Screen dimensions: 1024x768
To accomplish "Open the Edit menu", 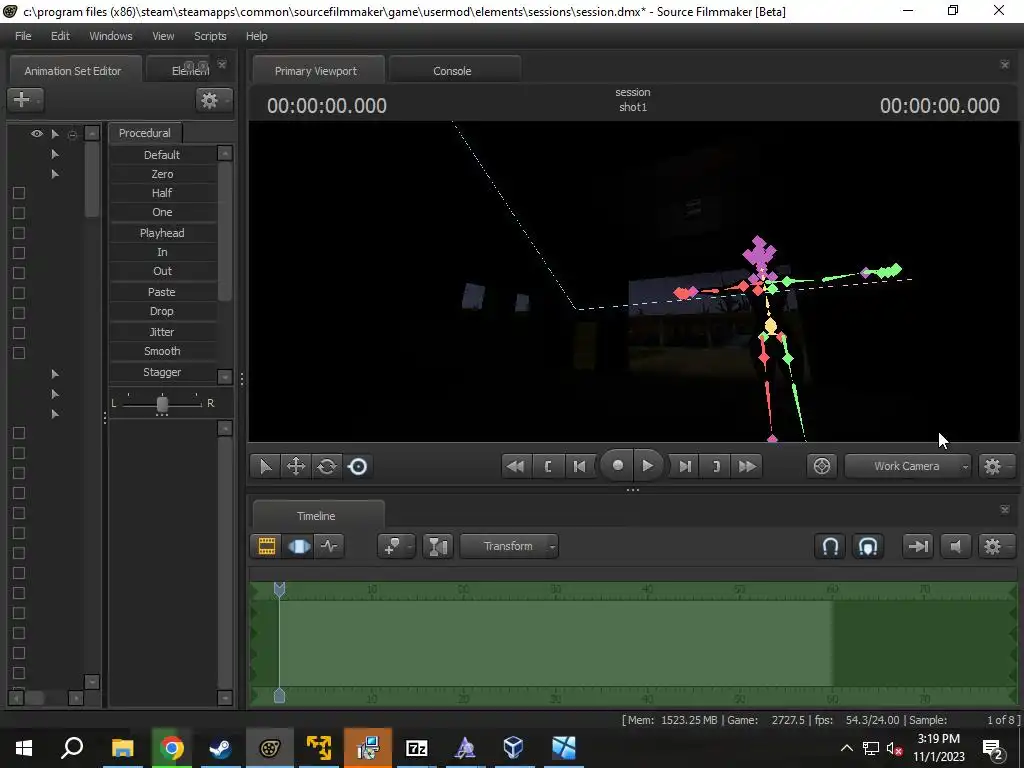I will (x=60, y=36).
